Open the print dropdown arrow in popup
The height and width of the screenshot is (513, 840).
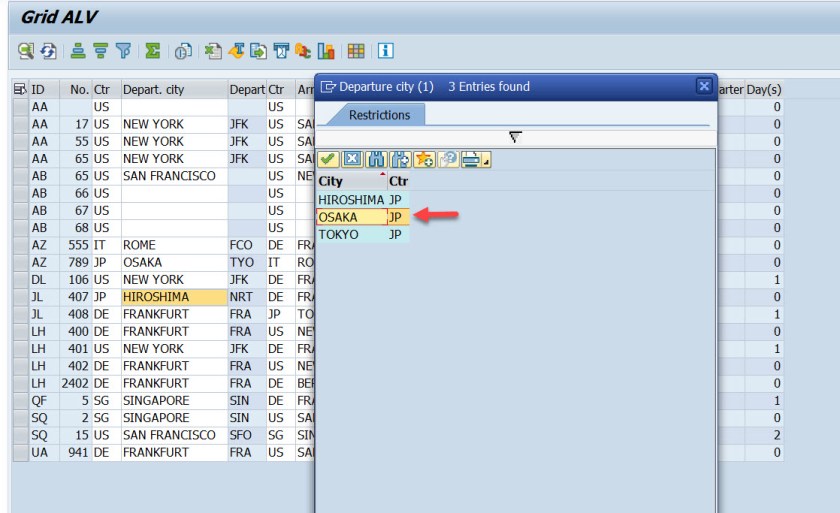point(486,160)
